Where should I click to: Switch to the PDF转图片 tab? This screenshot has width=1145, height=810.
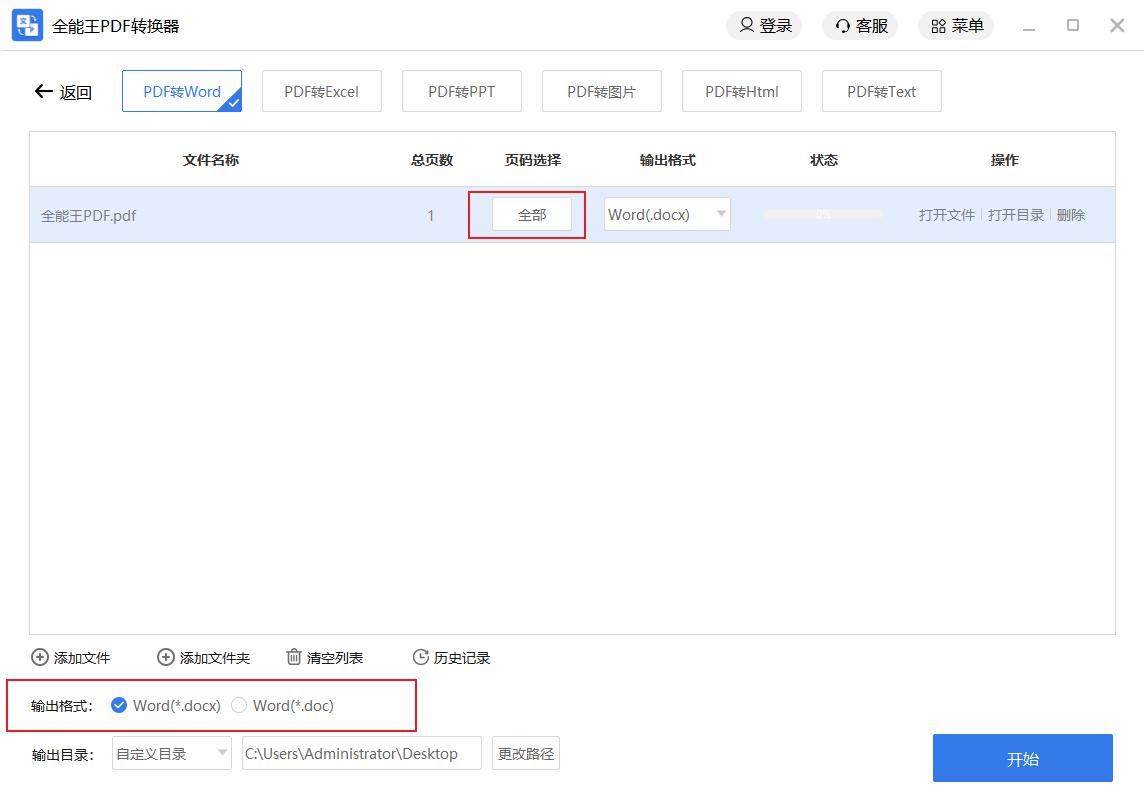[x=601, y=92]
